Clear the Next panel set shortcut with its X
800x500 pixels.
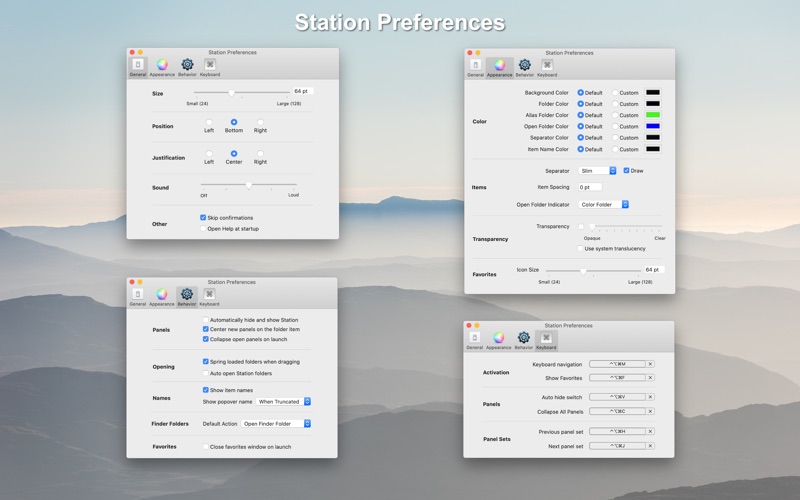651,445
